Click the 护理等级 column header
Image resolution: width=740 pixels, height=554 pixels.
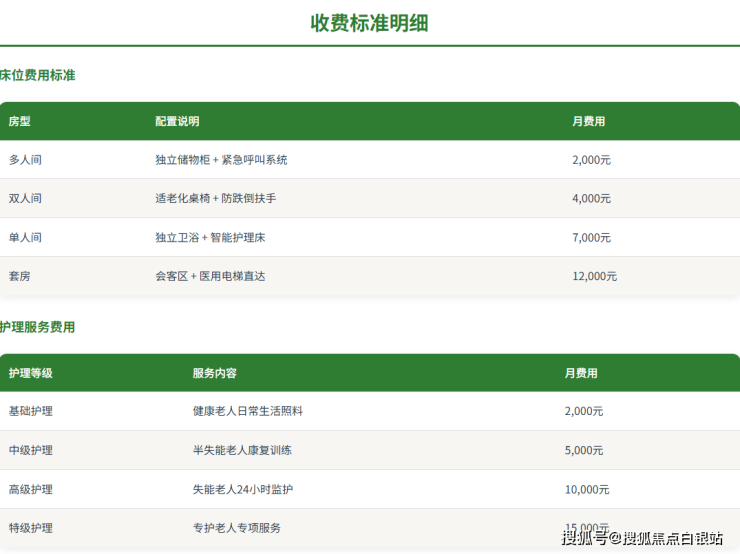pos(31,373)
